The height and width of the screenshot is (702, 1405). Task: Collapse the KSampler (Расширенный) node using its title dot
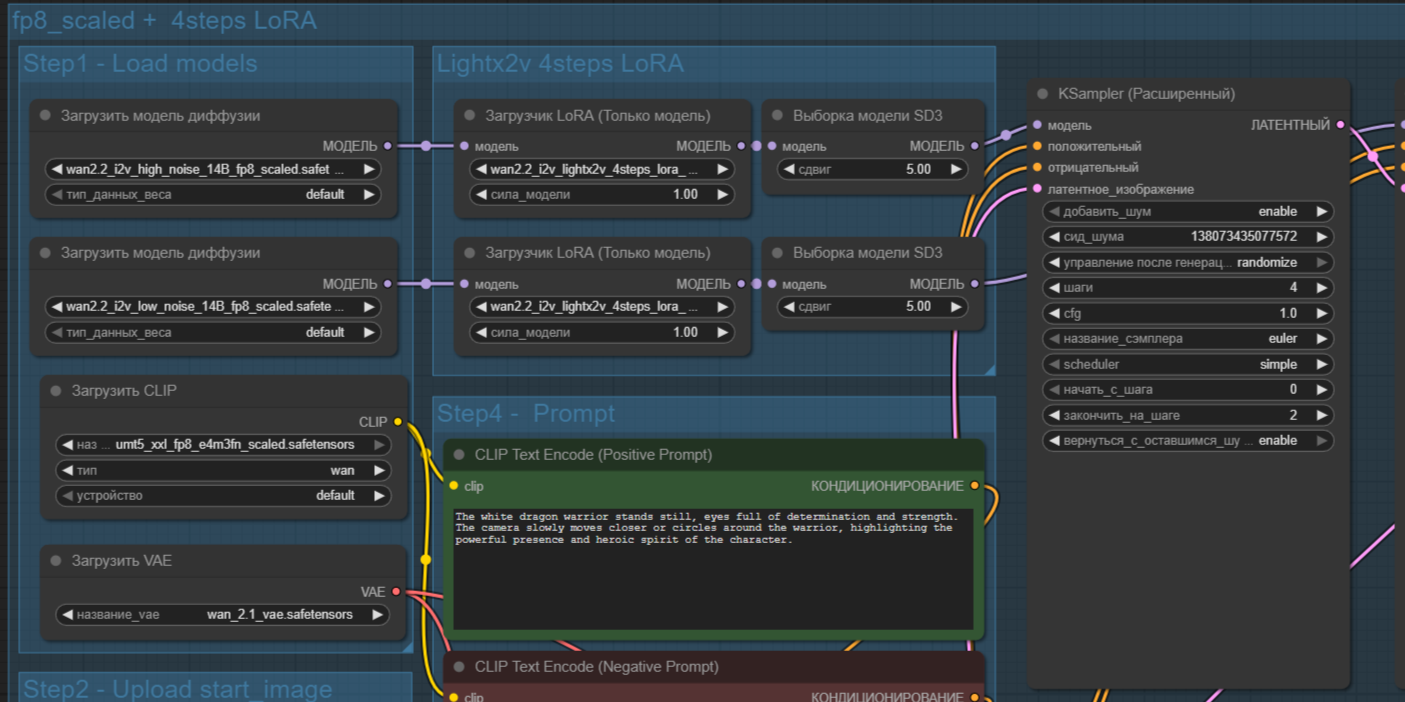click(x=1044, y=94)
